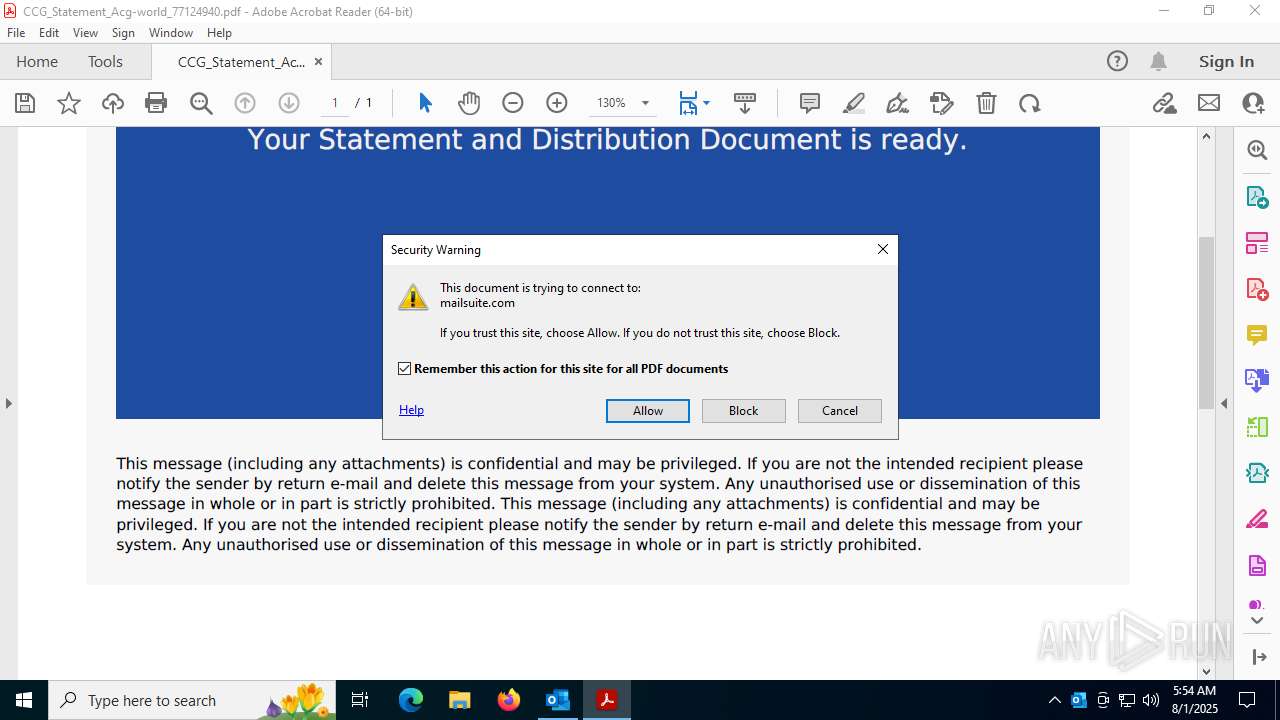This screenshot has height=720, width=1280.
Task: Print the document icon
Action: click(156, 103)
